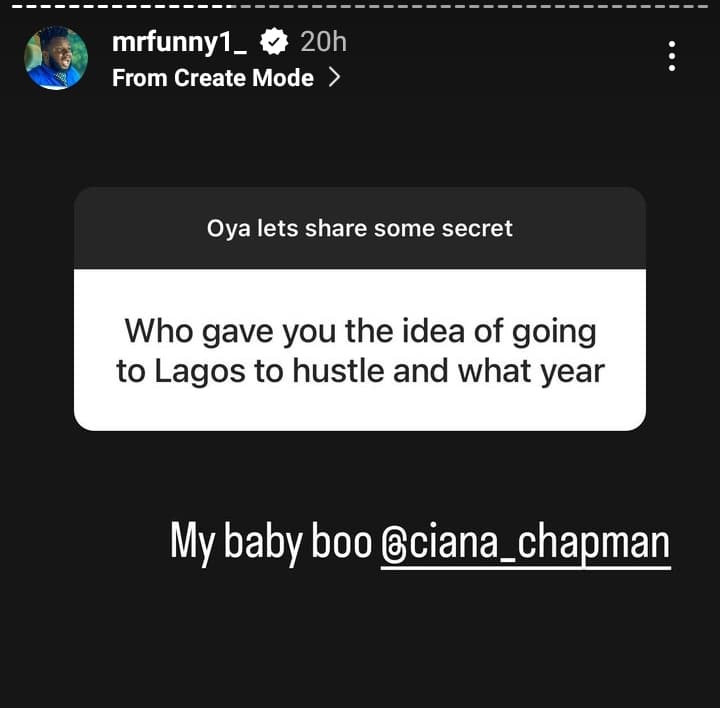
Task: Expand the chevron beside From Create Mode
Action: click(334, 78)
